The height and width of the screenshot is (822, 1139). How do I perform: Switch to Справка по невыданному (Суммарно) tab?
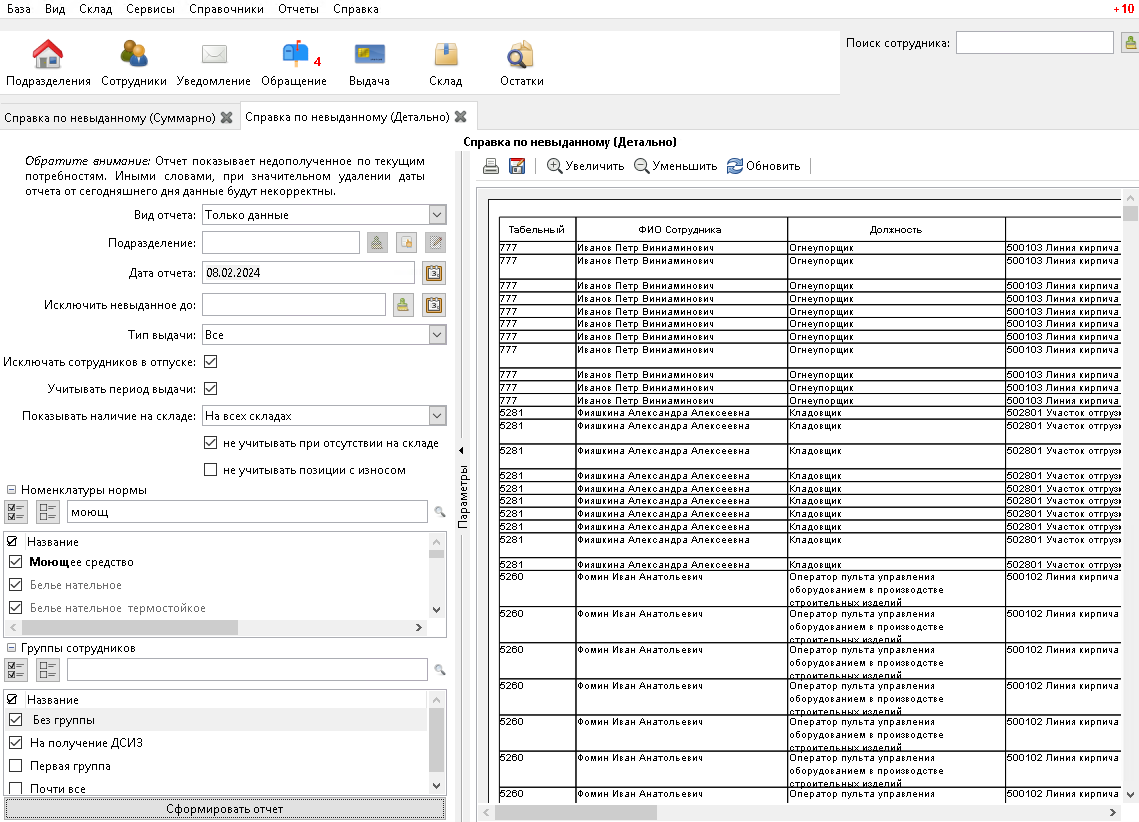pos(110,118)
